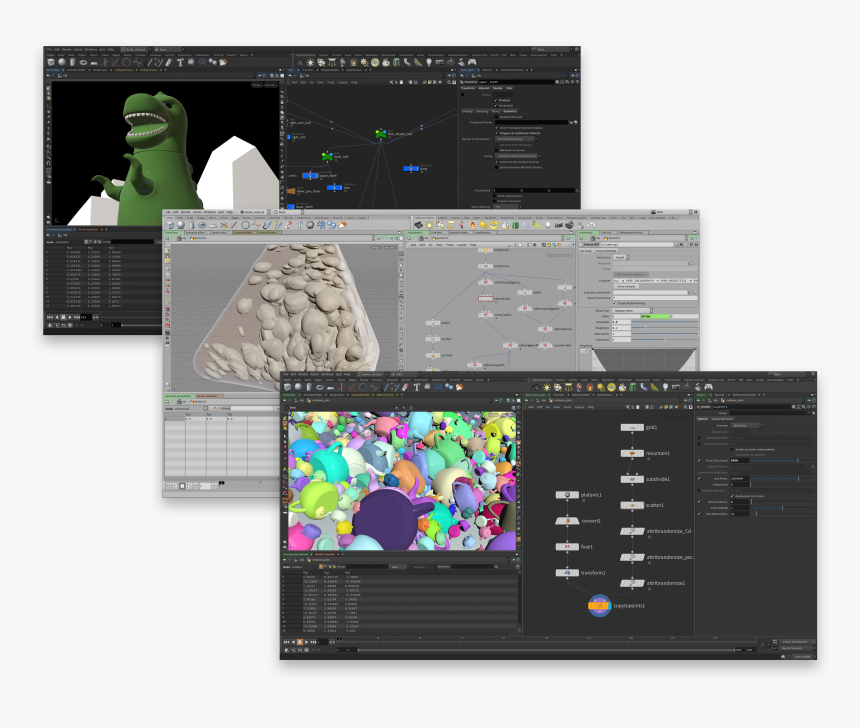Click the Recompile All VEX Functions button

632,274
